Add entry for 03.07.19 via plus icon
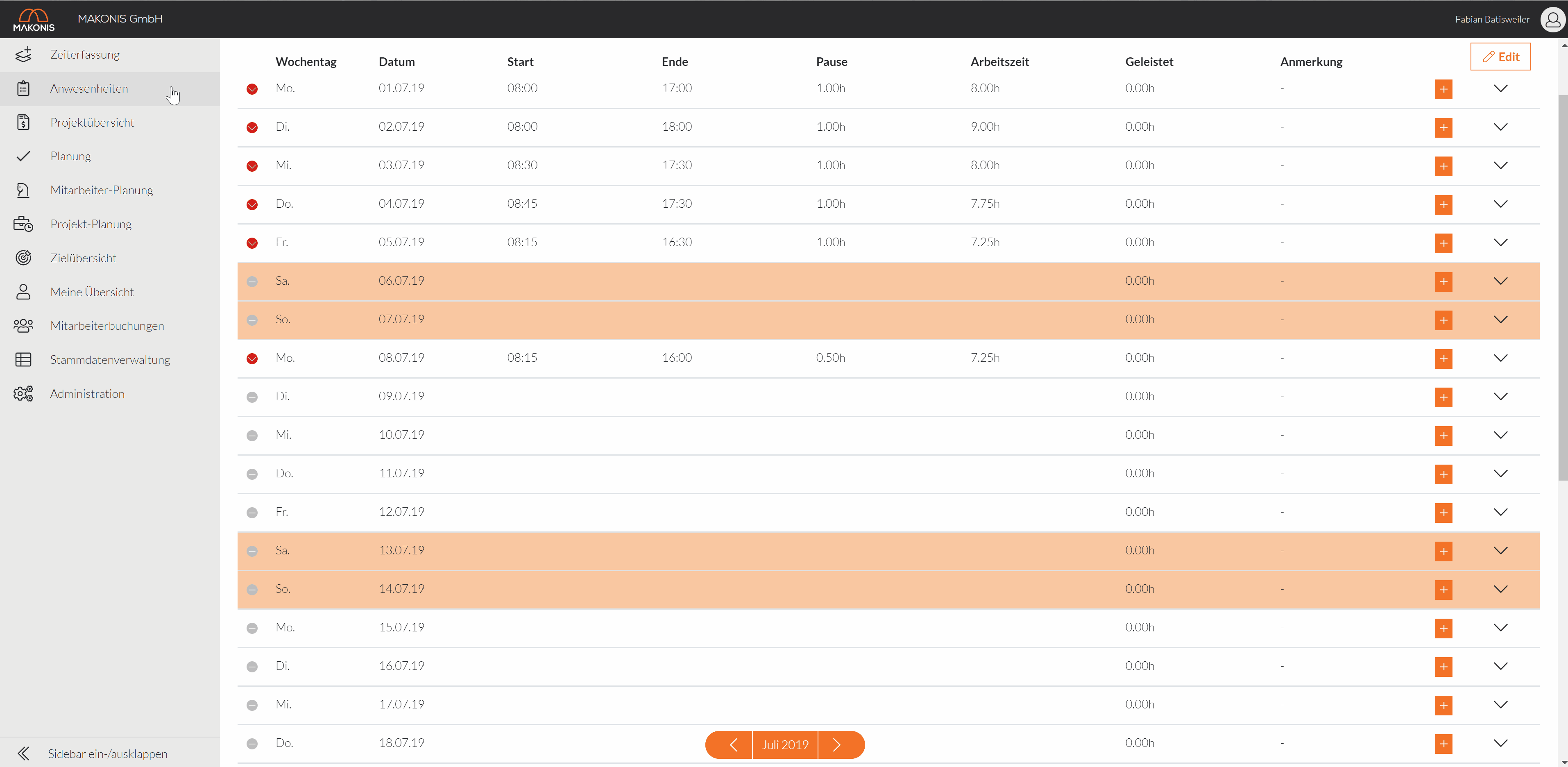Screen dimensions: 1568x767 pos(1444,166)
